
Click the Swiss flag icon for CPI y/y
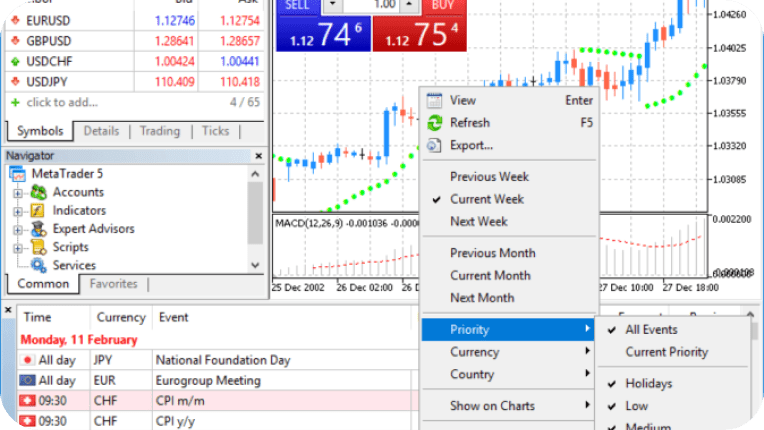pyautogui.click(x=27, y=421)
